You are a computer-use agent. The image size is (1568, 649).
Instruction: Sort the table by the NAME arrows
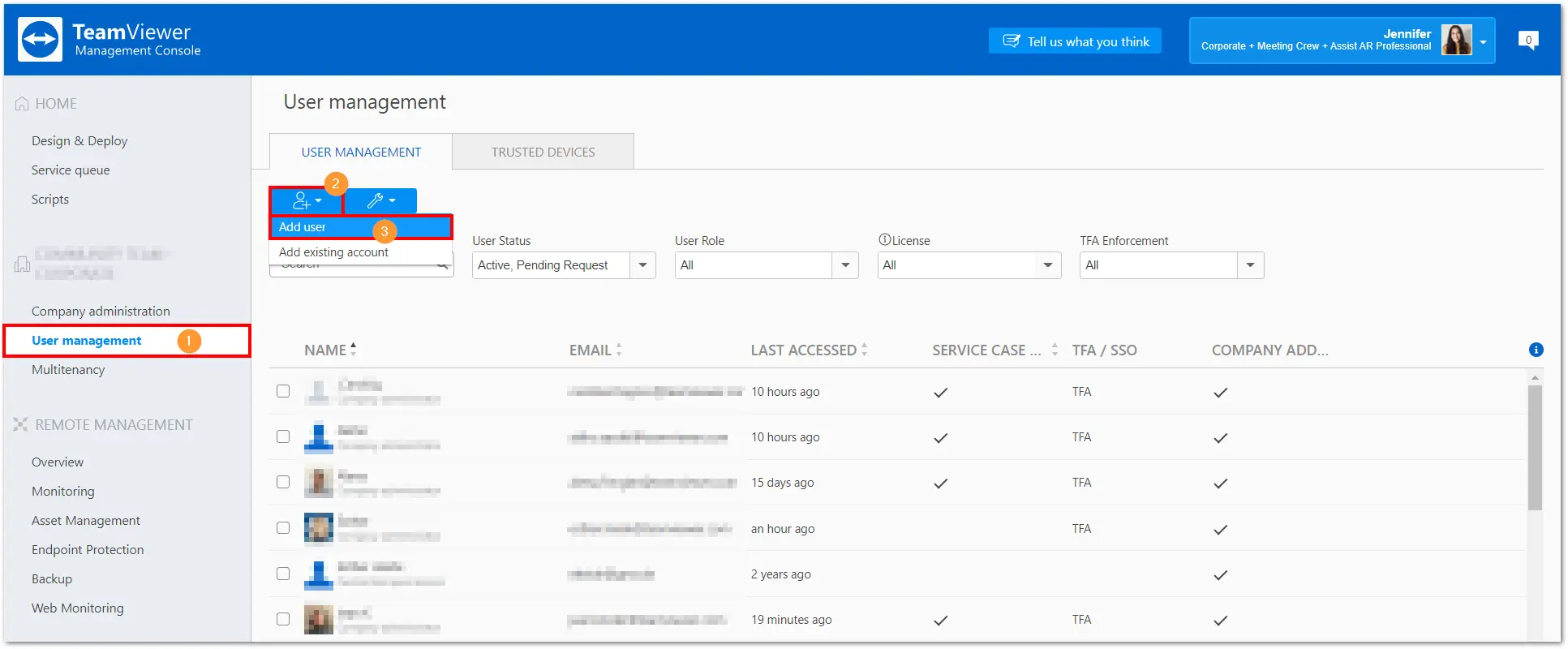[354, 350]
